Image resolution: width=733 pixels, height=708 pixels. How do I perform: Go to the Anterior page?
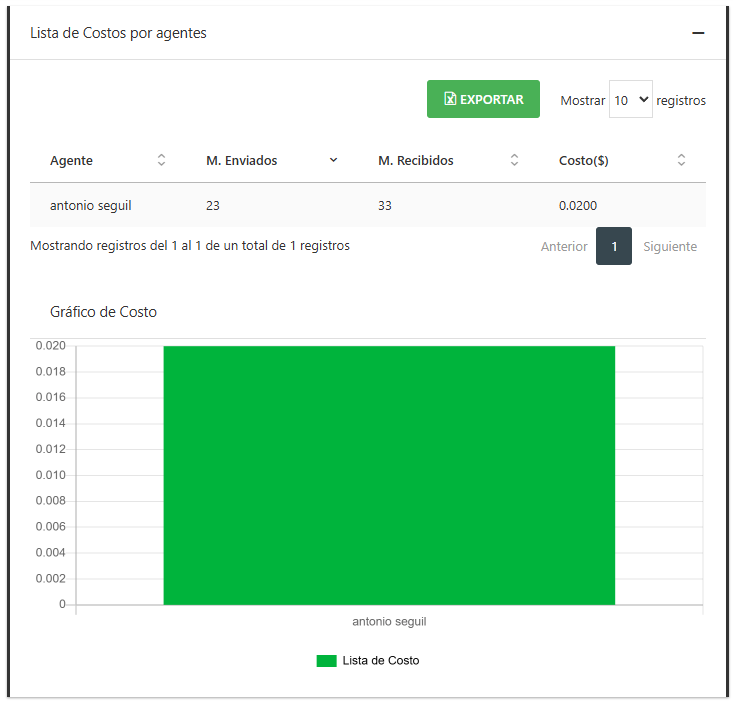(x=564, y=246)
